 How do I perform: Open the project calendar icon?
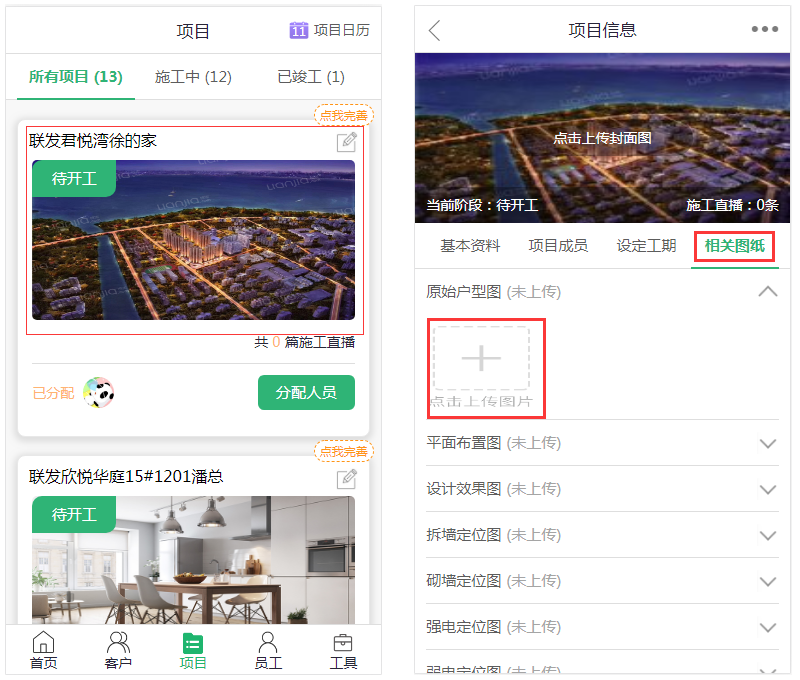298,30
